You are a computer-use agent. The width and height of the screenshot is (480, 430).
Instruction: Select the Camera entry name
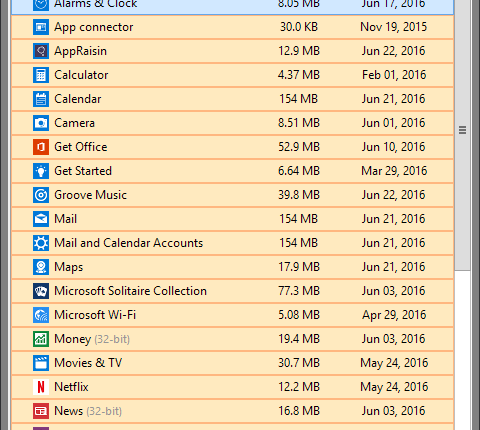pos(74,123)
